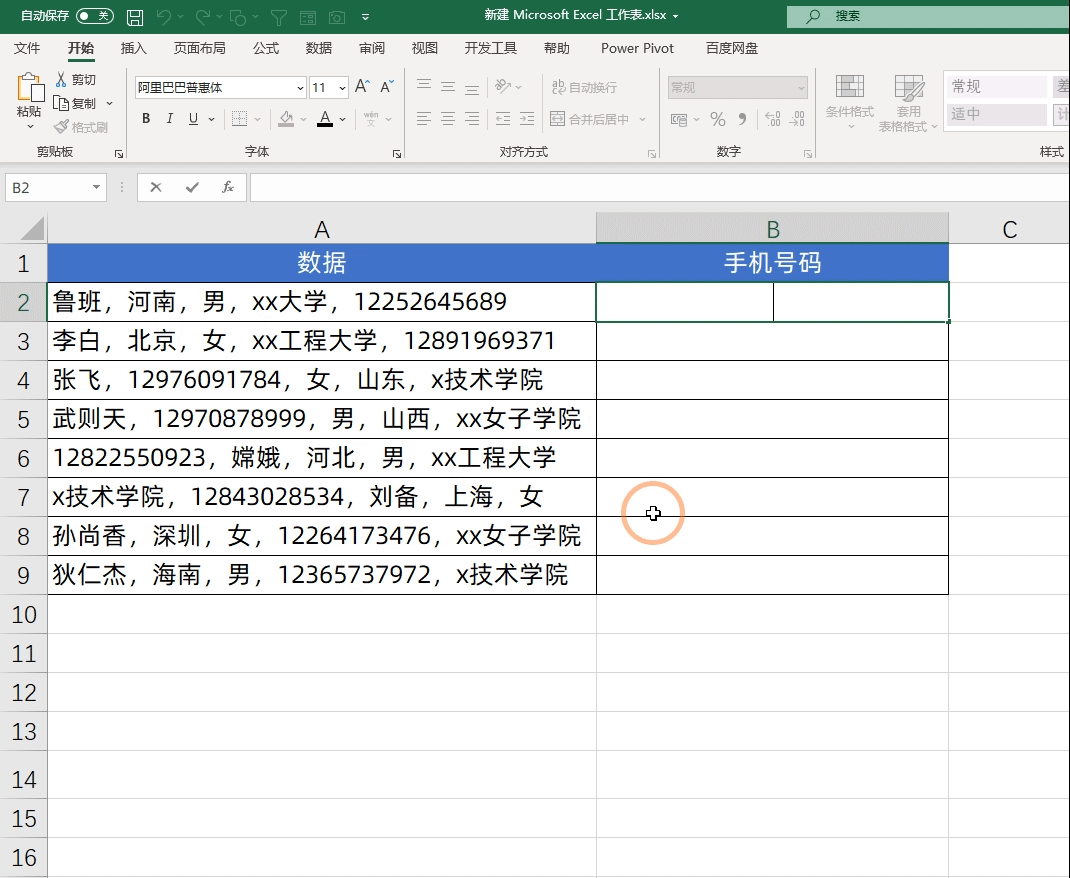
Task: Click the red font color A
Action: point(326,119)
